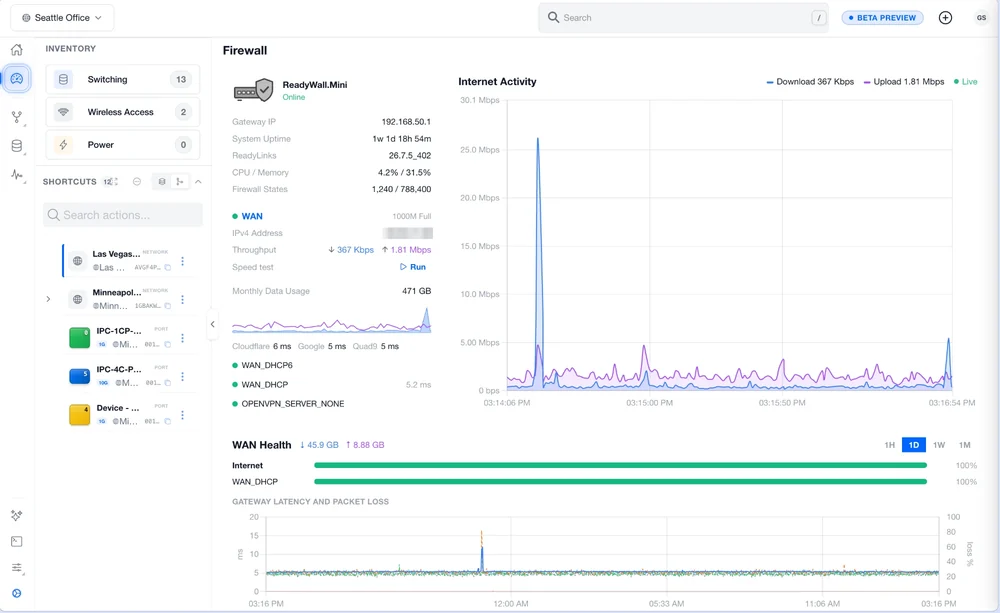Viewport: 1000px width, 613px height.
Task: Click the upload total 8.88 GB
Action: pos(365,445)
